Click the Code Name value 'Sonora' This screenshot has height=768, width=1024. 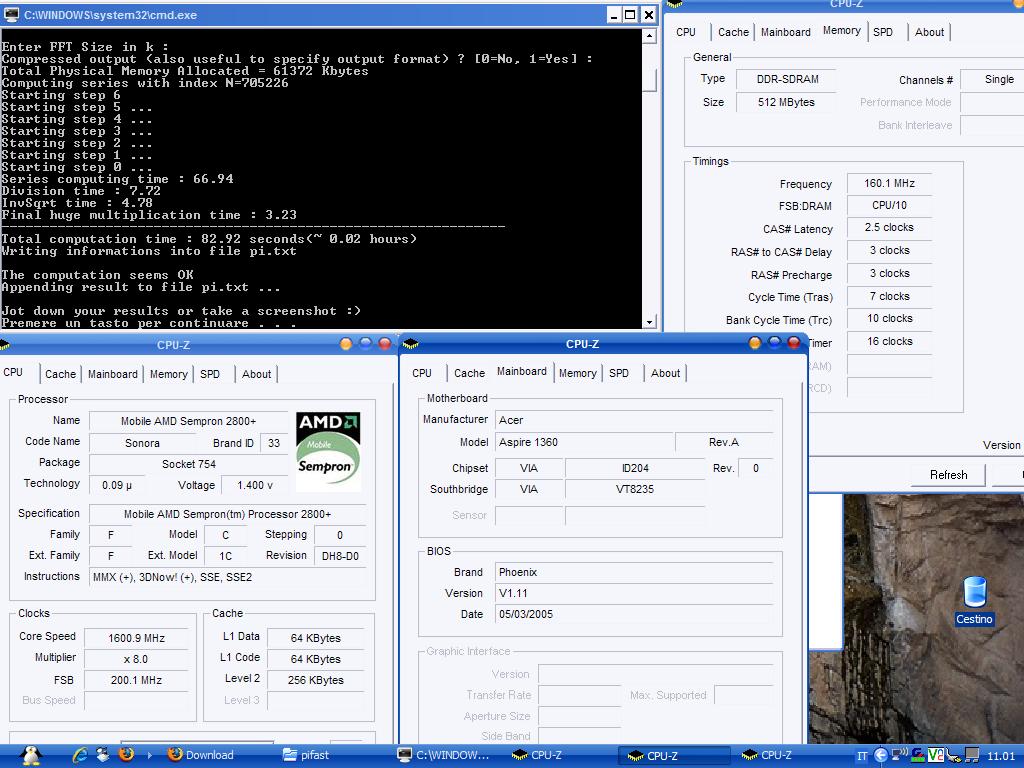coord(142,443)
